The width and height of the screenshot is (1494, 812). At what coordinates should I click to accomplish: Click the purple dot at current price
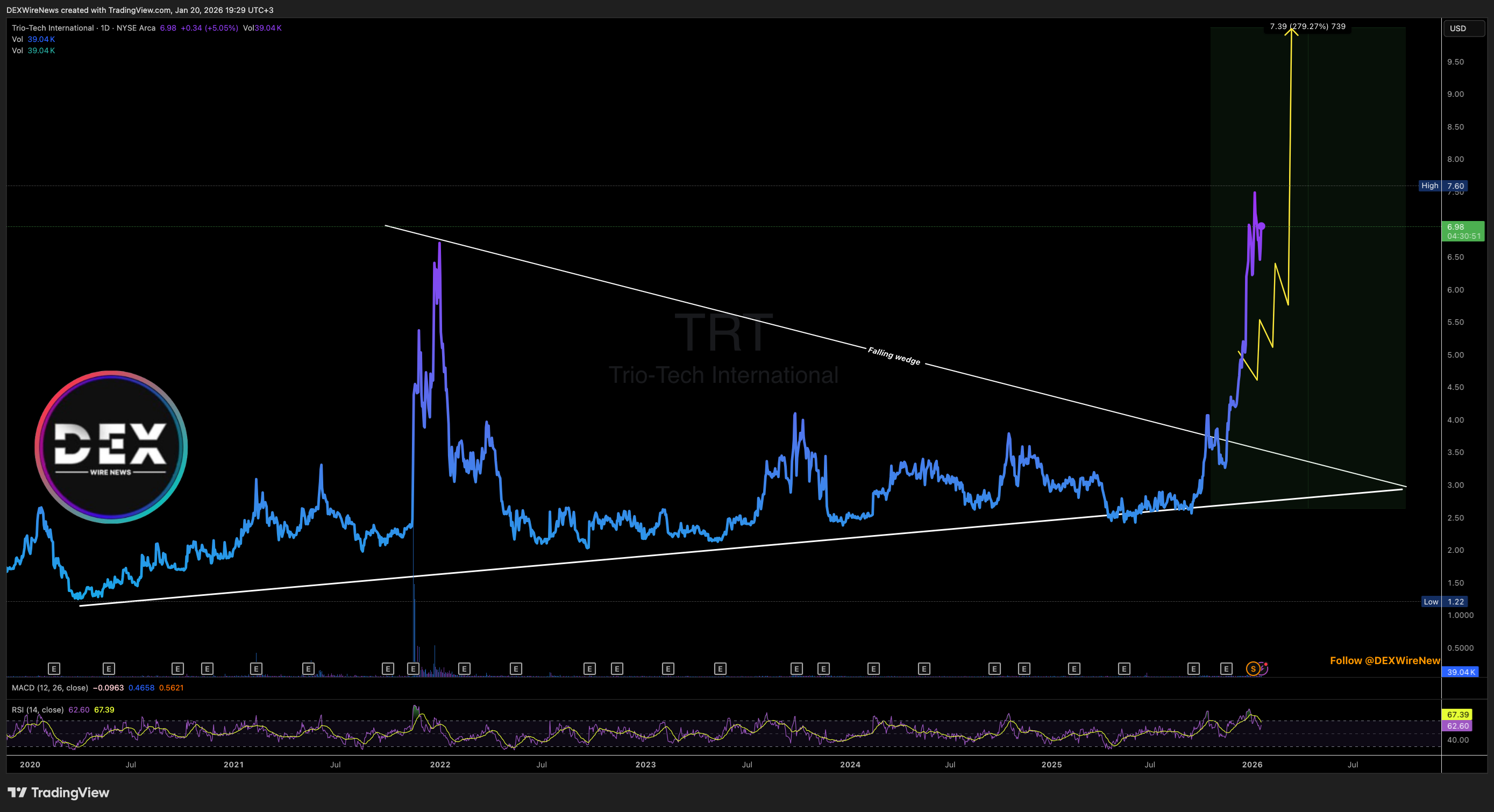click(x=1262, y=226)
